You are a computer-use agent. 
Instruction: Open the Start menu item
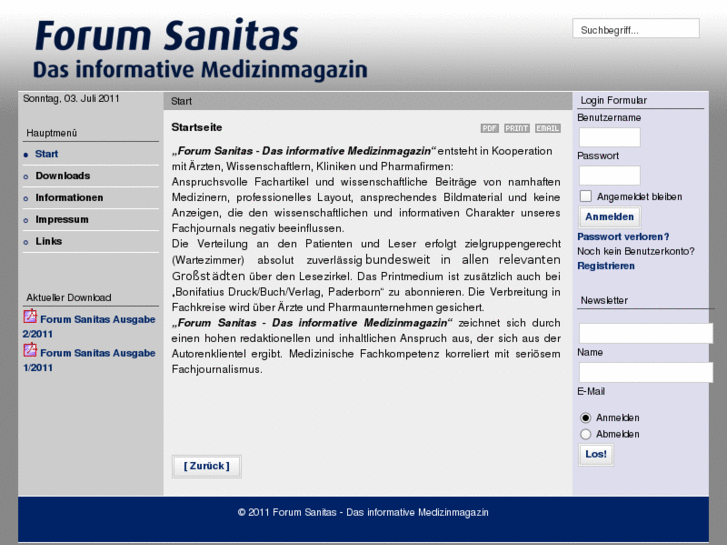click(46, 154)
